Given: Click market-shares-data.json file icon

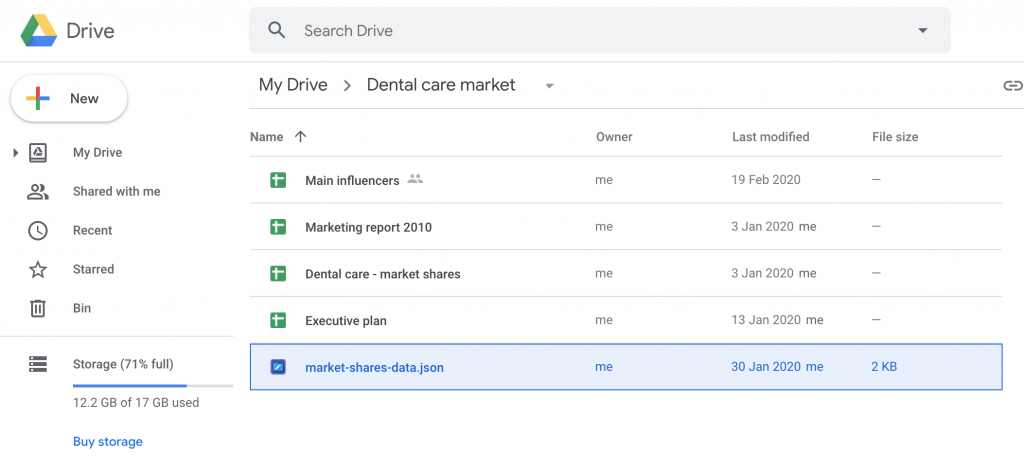Looking at the screenshot, I should click(278, 367).
